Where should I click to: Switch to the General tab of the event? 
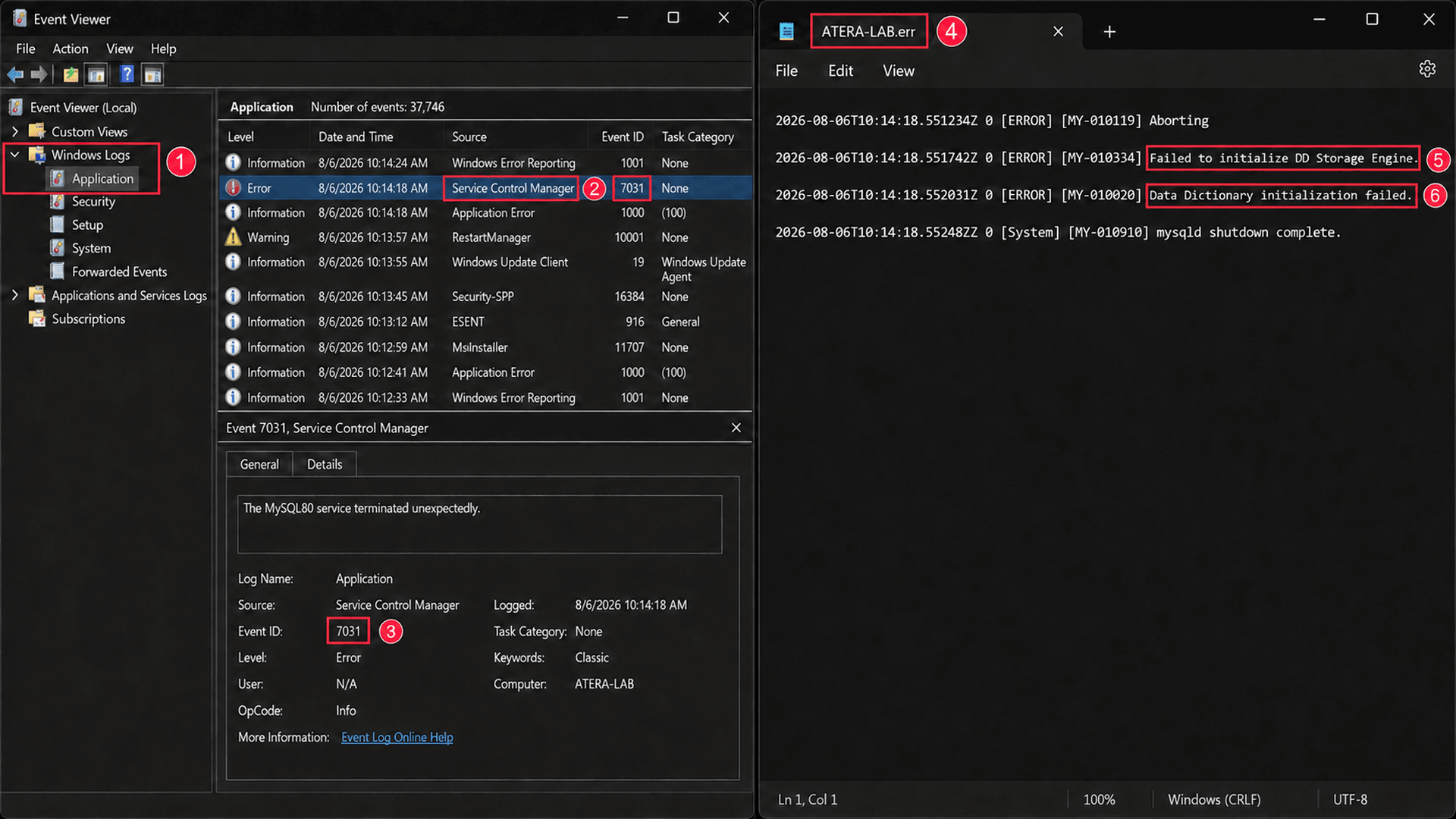click(x=259, y=464)
